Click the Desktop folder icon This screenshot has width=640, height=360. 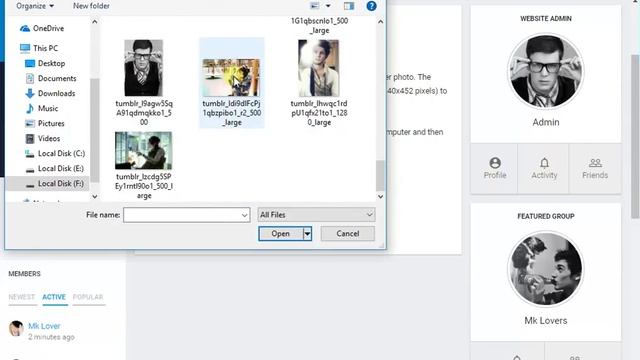[x=30, y=63]
